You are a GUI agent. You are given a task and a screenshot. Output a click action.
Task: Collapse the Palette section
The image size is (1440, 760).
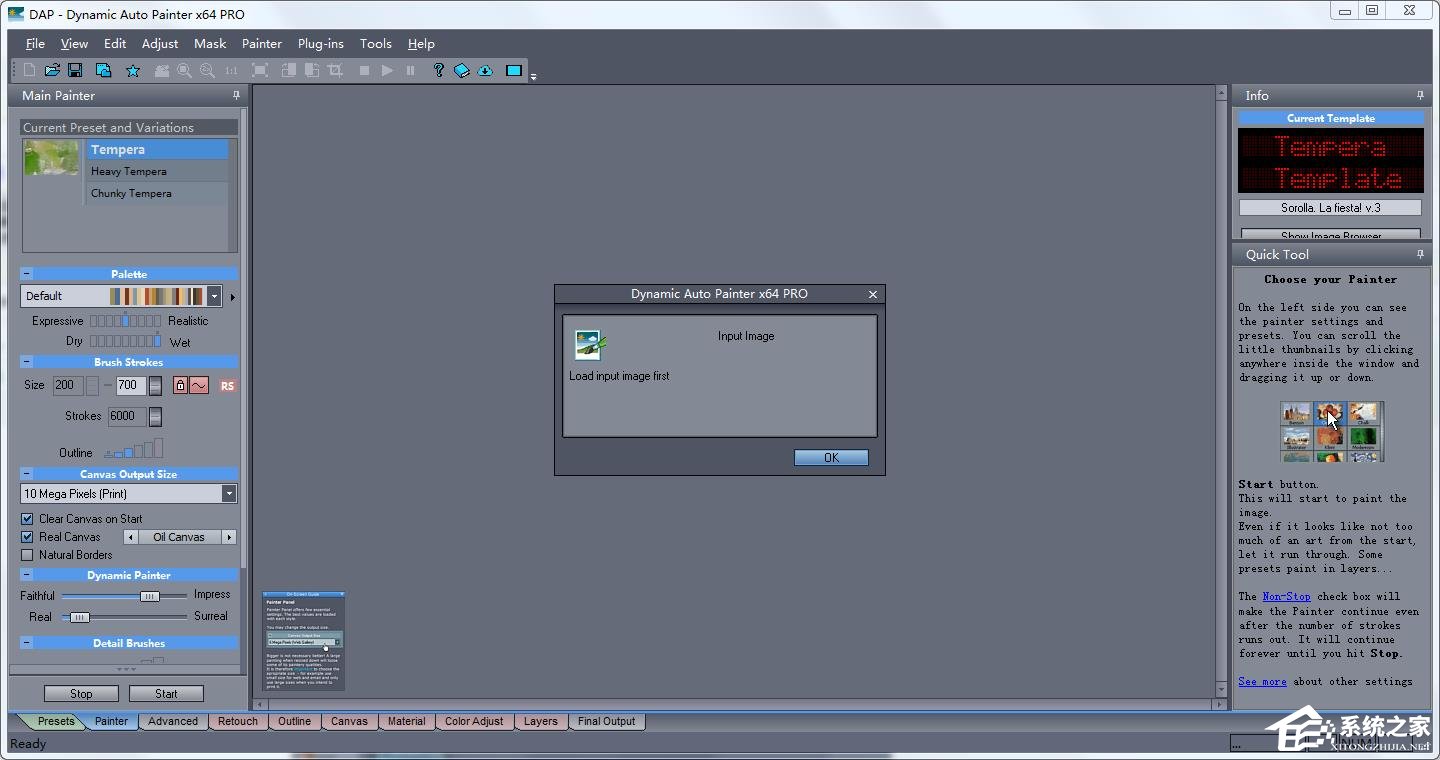pyautogui.click(x=27, y=273)
